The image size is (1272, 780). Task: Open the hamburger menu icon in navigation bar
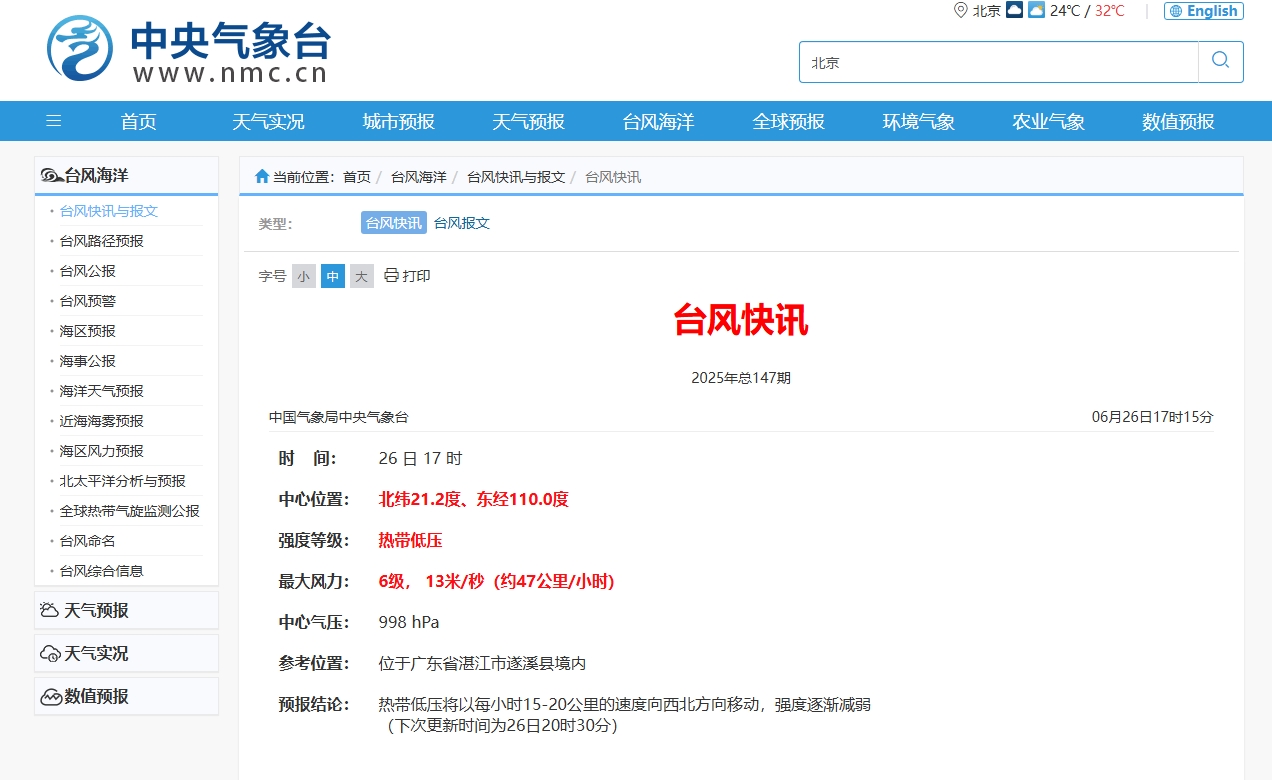pos(54,121)
